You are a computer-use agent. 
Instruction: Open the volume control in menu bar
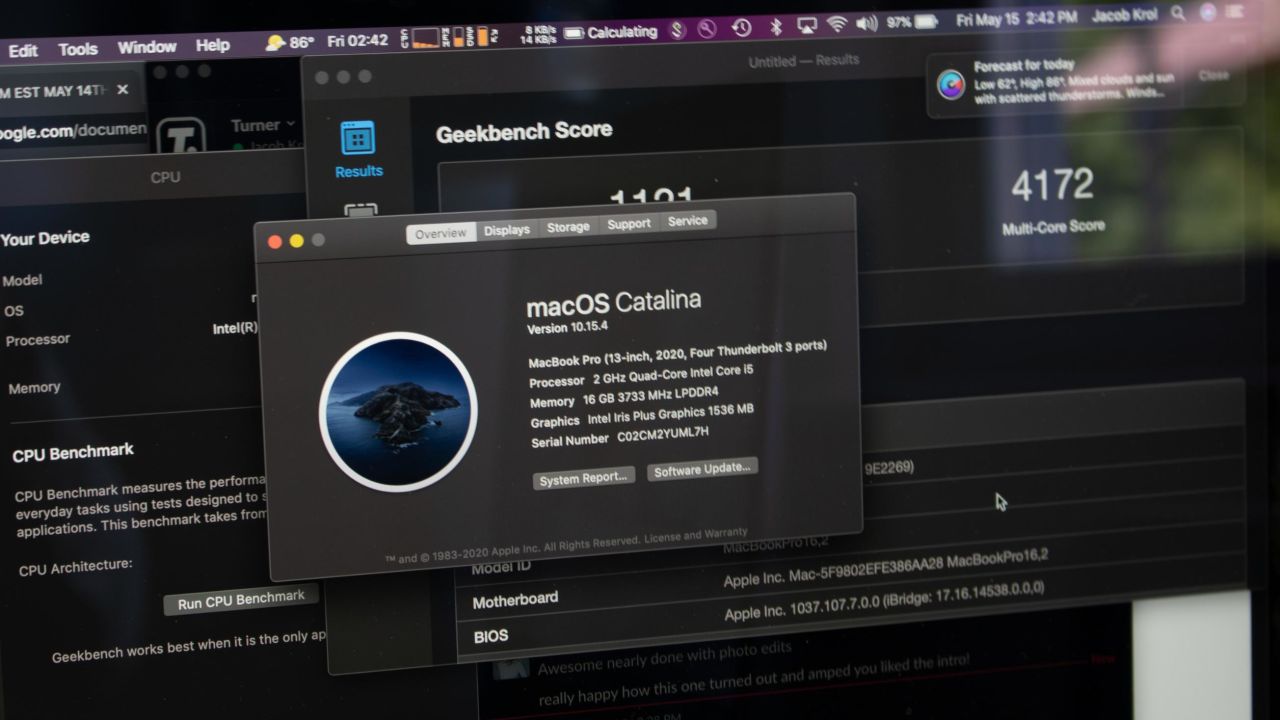[866, 23]
